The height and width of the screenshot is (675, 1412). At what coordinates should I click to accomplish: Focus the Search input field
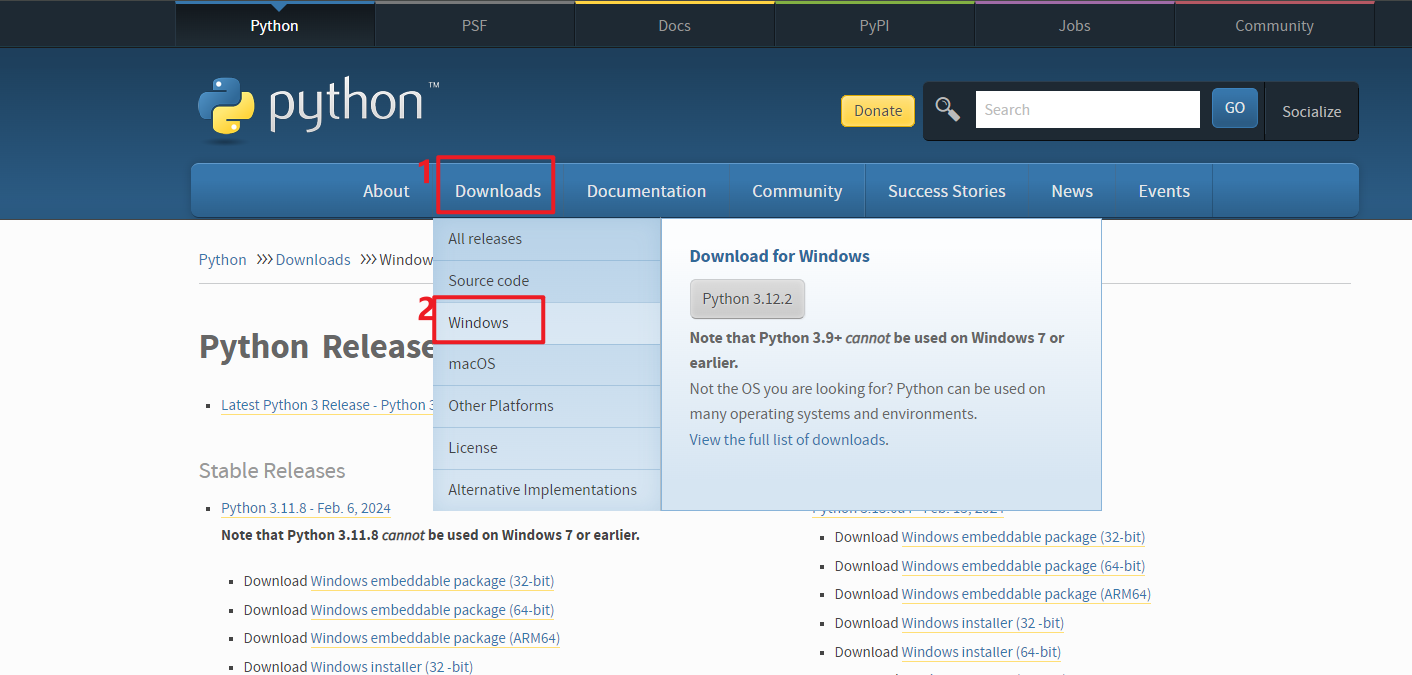tap(1087, 109)
